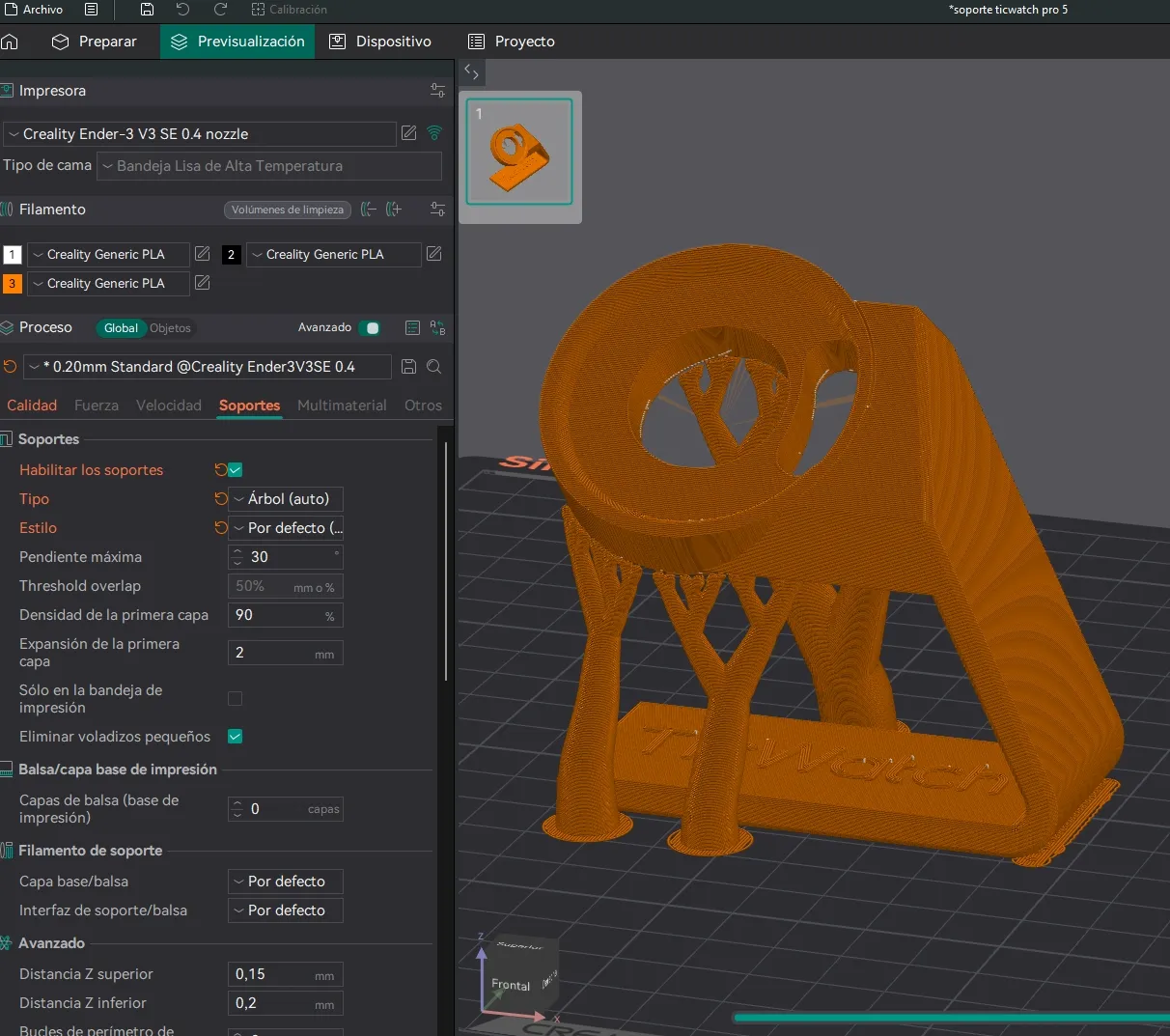
Task: Toggle the Avanzado switch
Action: click(369, 328)
